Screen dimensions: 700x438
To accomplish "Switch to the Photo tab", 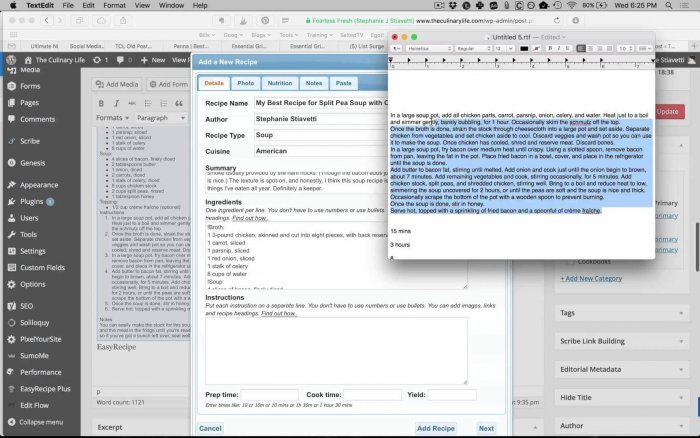I will (x=246, y=83).
